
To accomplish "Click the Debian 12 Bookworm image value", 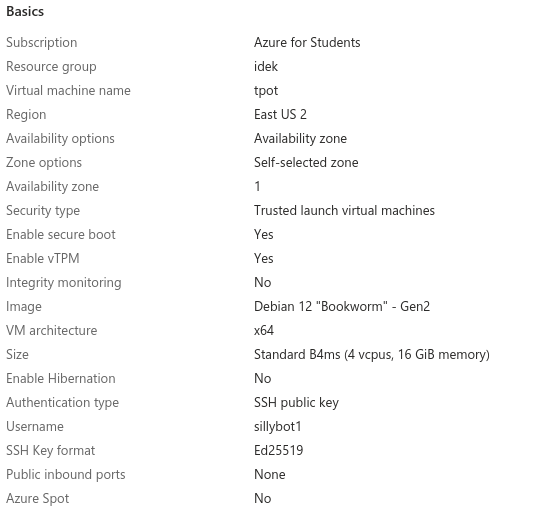I will (x=342, y=306).
